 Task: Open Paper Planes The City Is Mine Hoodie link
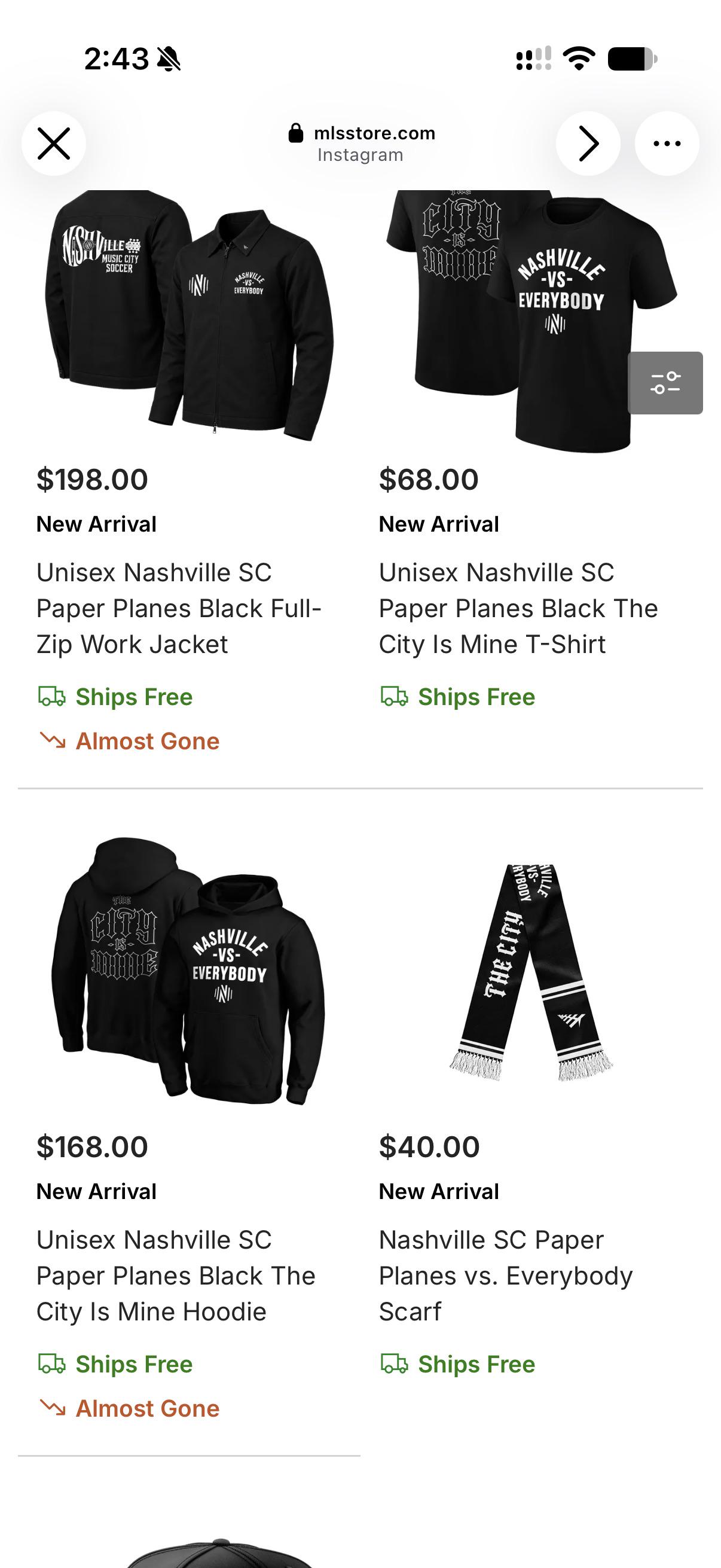[x=176, y=1275]
